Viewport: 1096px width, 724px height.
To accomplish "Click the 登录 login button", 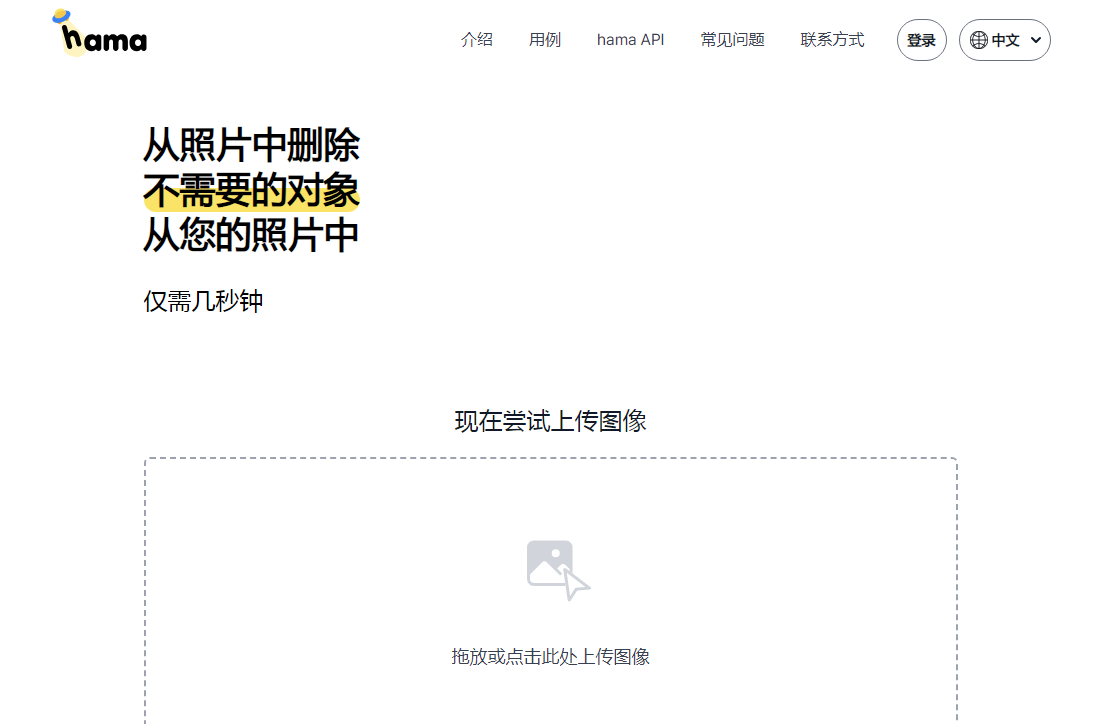I will click(x=921, y=40).
